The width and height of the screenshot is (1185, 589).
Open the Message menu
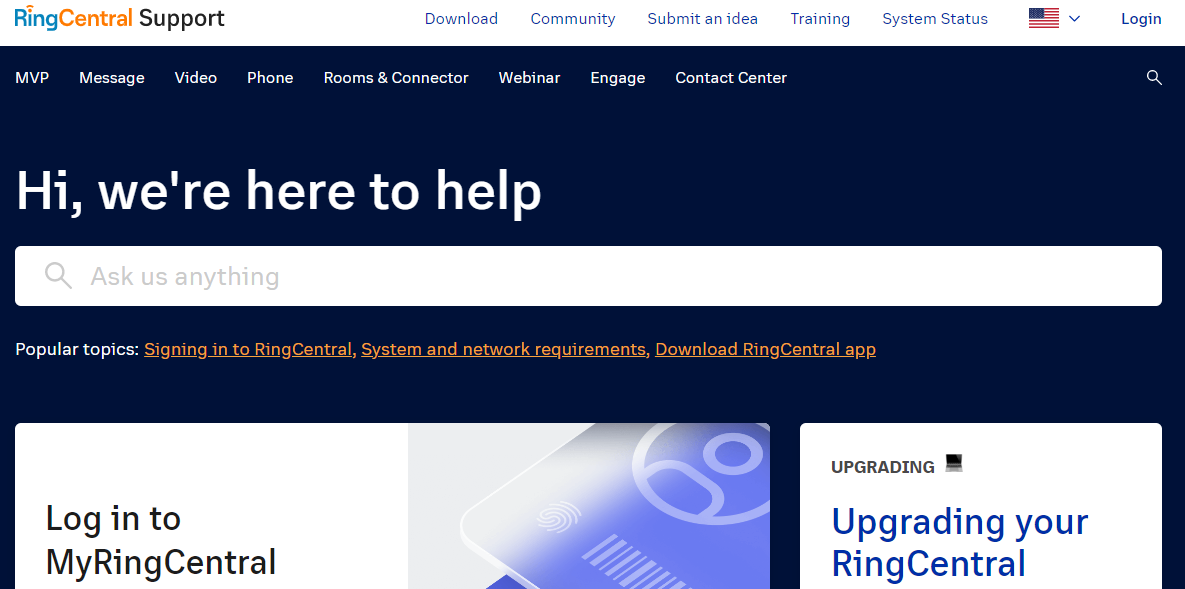click(112, 78)
